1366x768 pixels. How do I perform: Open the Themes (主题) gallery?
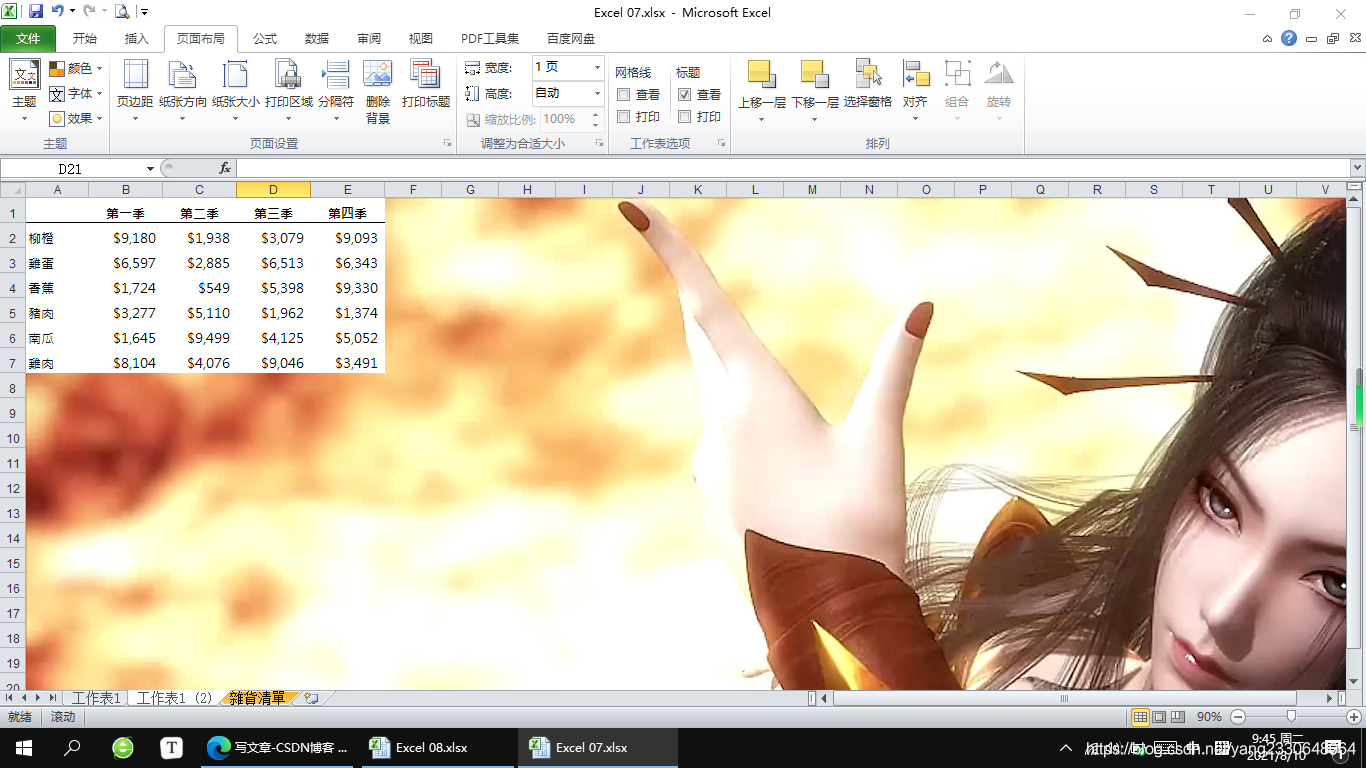point(24,90)
